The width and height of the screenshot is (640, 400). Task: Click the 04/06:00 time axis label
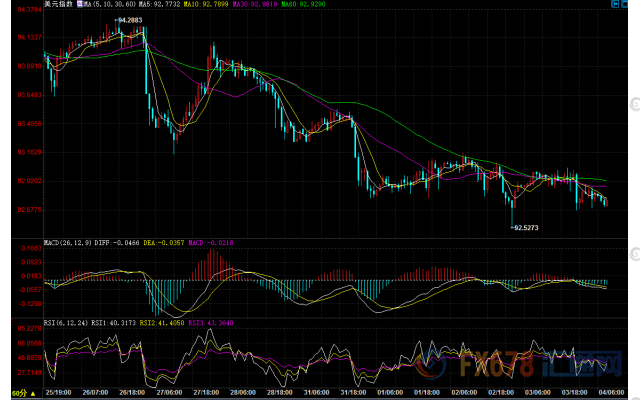[x=611, y=393]
